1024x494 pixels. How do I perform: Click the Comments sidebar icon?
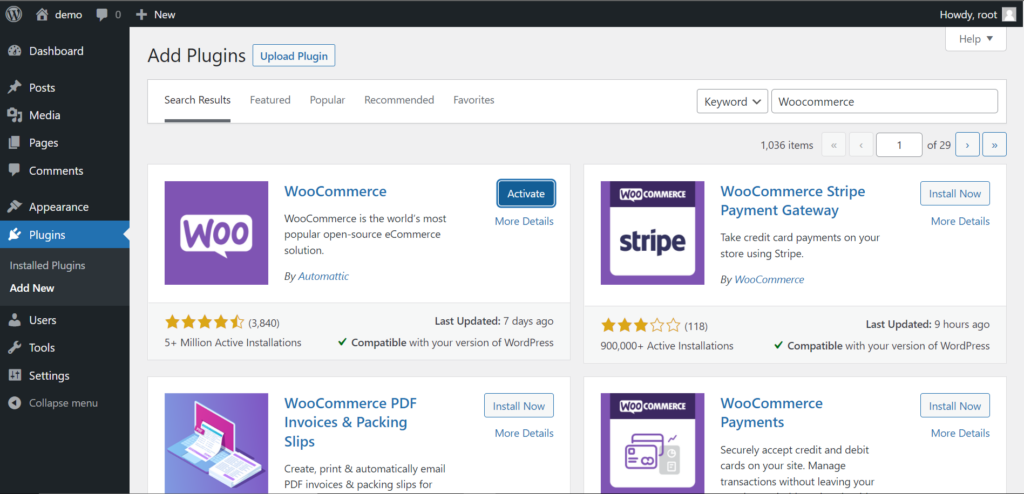(14, 171)
